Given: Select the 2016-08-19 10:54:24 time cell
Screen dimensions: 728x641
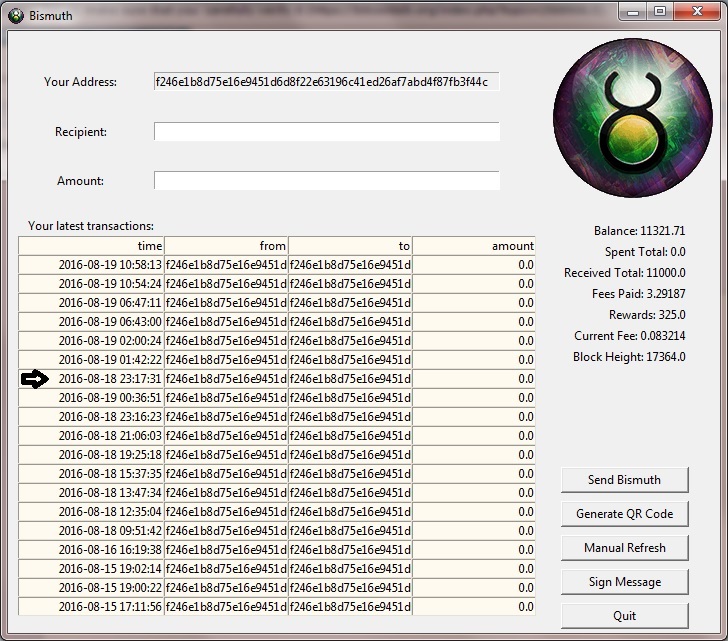Looking at the screenshot, I should (x=91, y=284).
